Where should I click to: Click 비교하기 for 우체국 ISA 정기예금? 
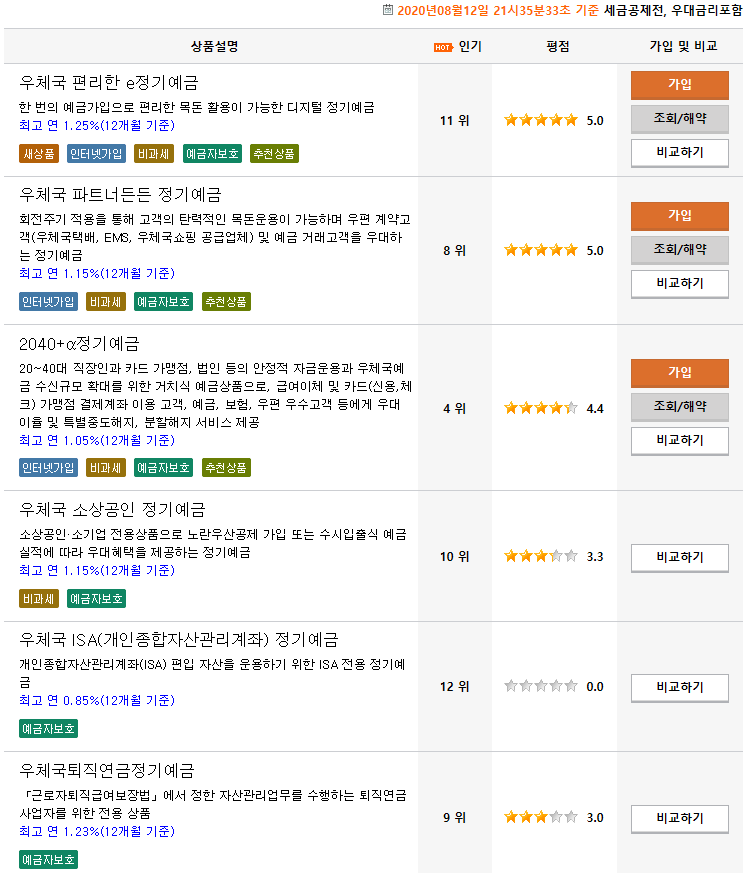[x=680, y=688]
